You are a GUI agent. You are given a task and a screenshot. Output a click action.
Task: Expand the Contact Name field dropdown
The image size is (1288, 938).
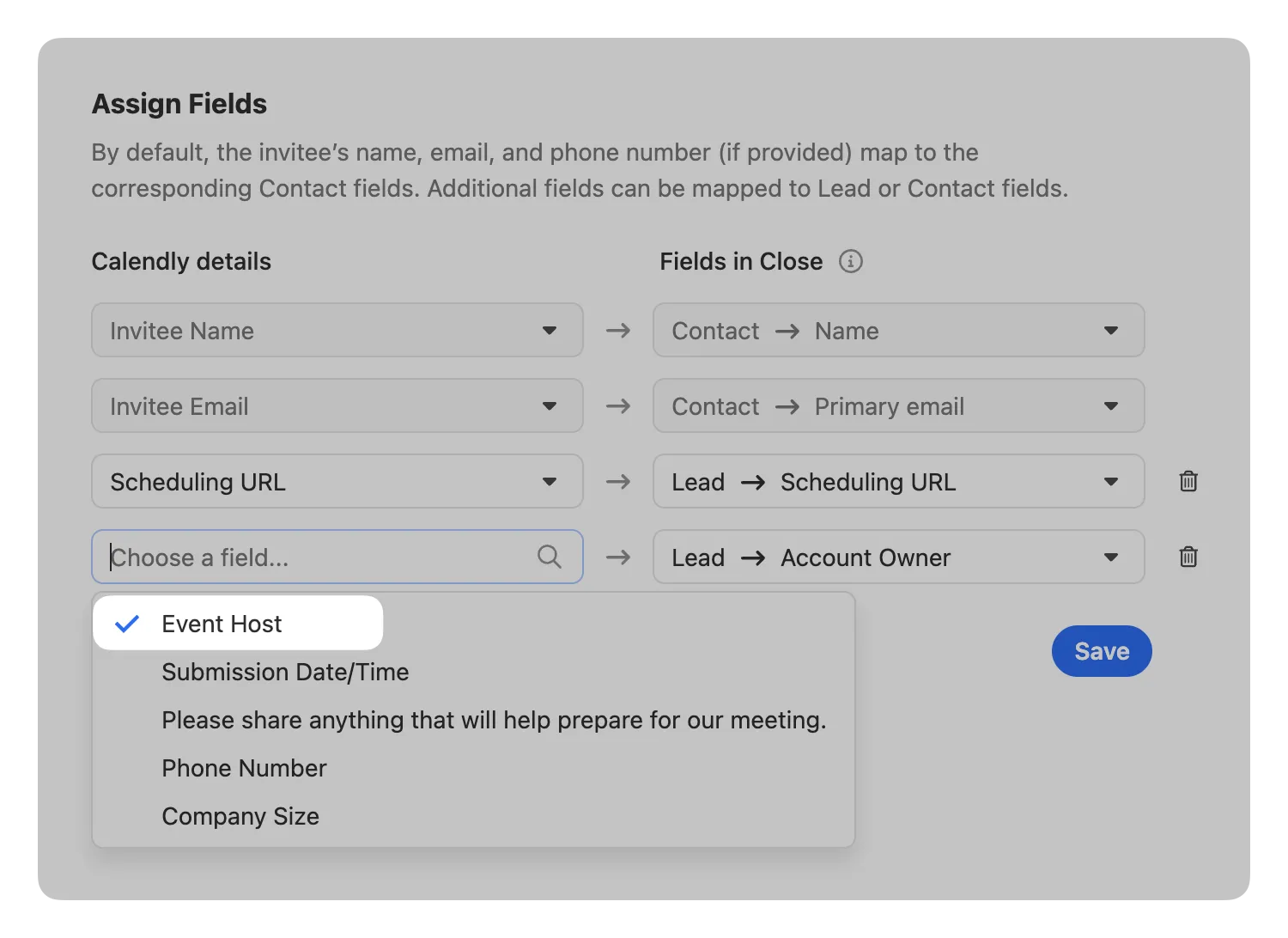[x=899, y=330]
